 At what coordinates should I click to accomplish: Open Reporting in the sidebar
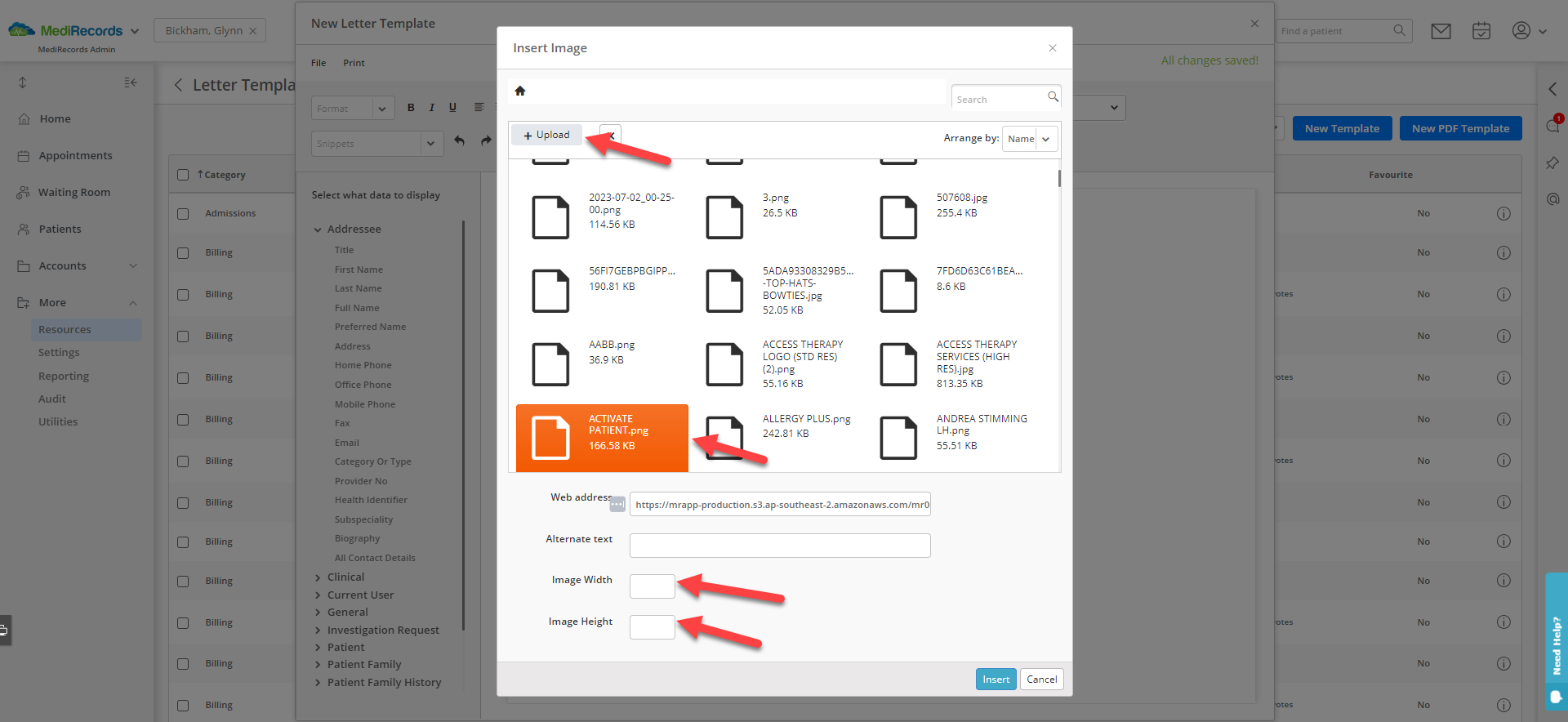point(64,377)
